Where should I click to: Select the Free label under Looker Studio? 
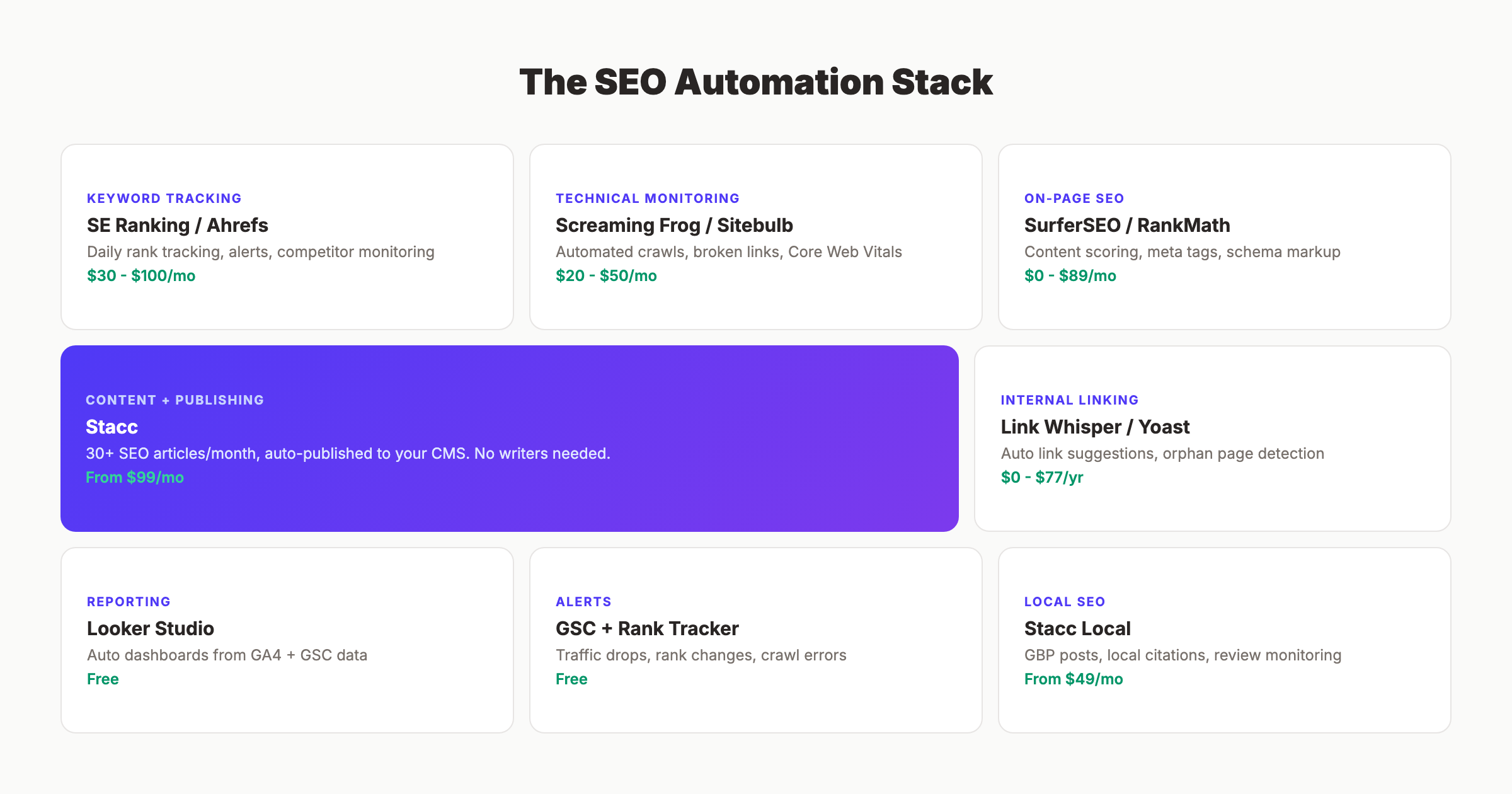(103, 679)
